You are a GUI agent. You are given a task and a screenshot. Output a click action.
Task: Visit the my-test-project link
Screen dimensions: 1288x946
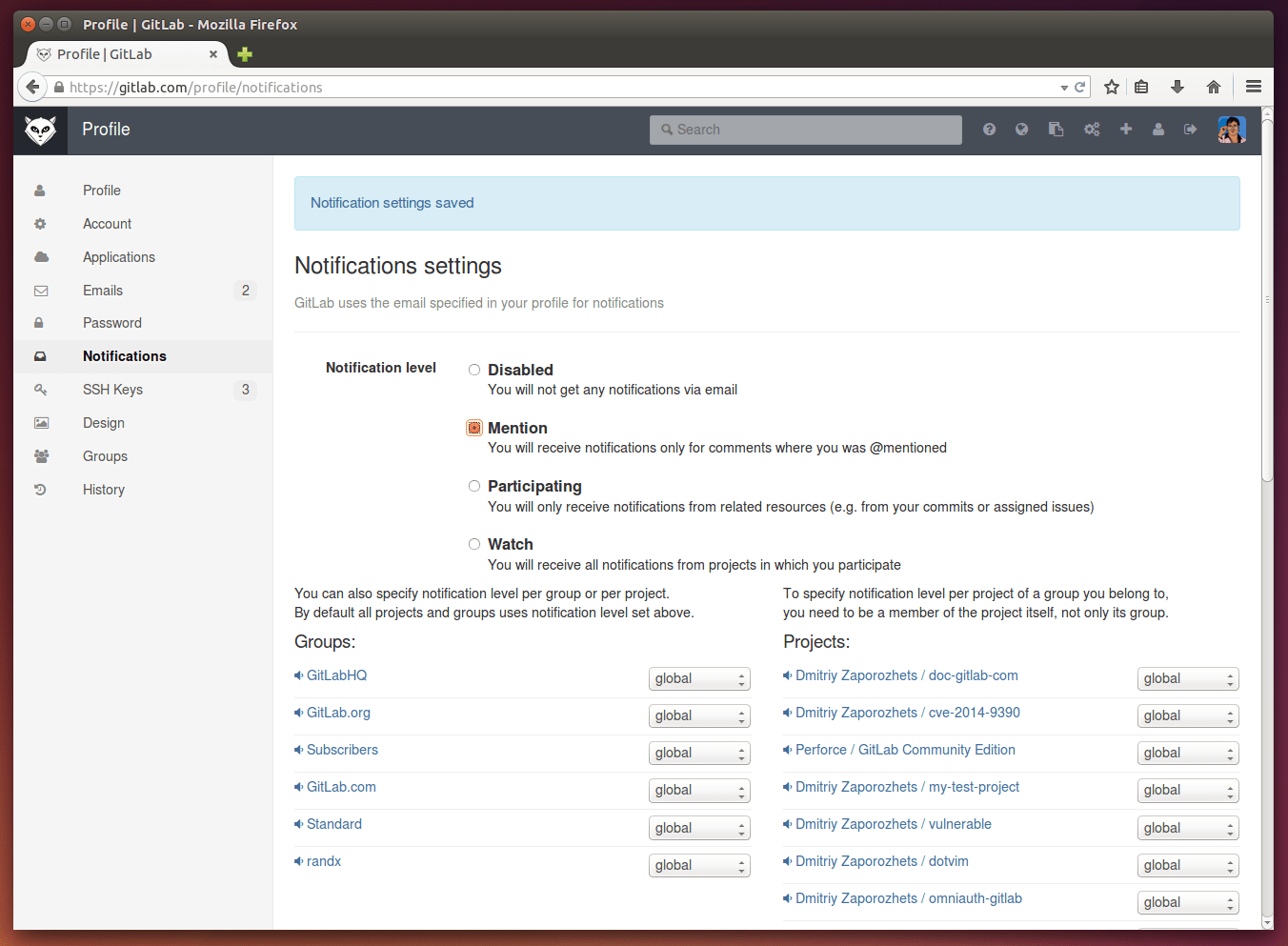tap(908, 787)
